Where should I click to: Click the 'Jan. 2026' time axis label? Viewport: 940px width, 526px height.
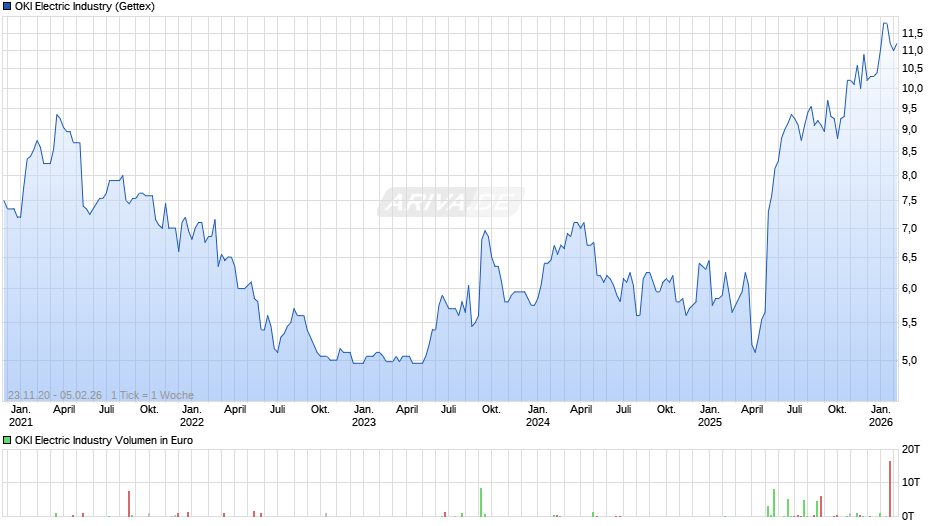pos(881,416)
